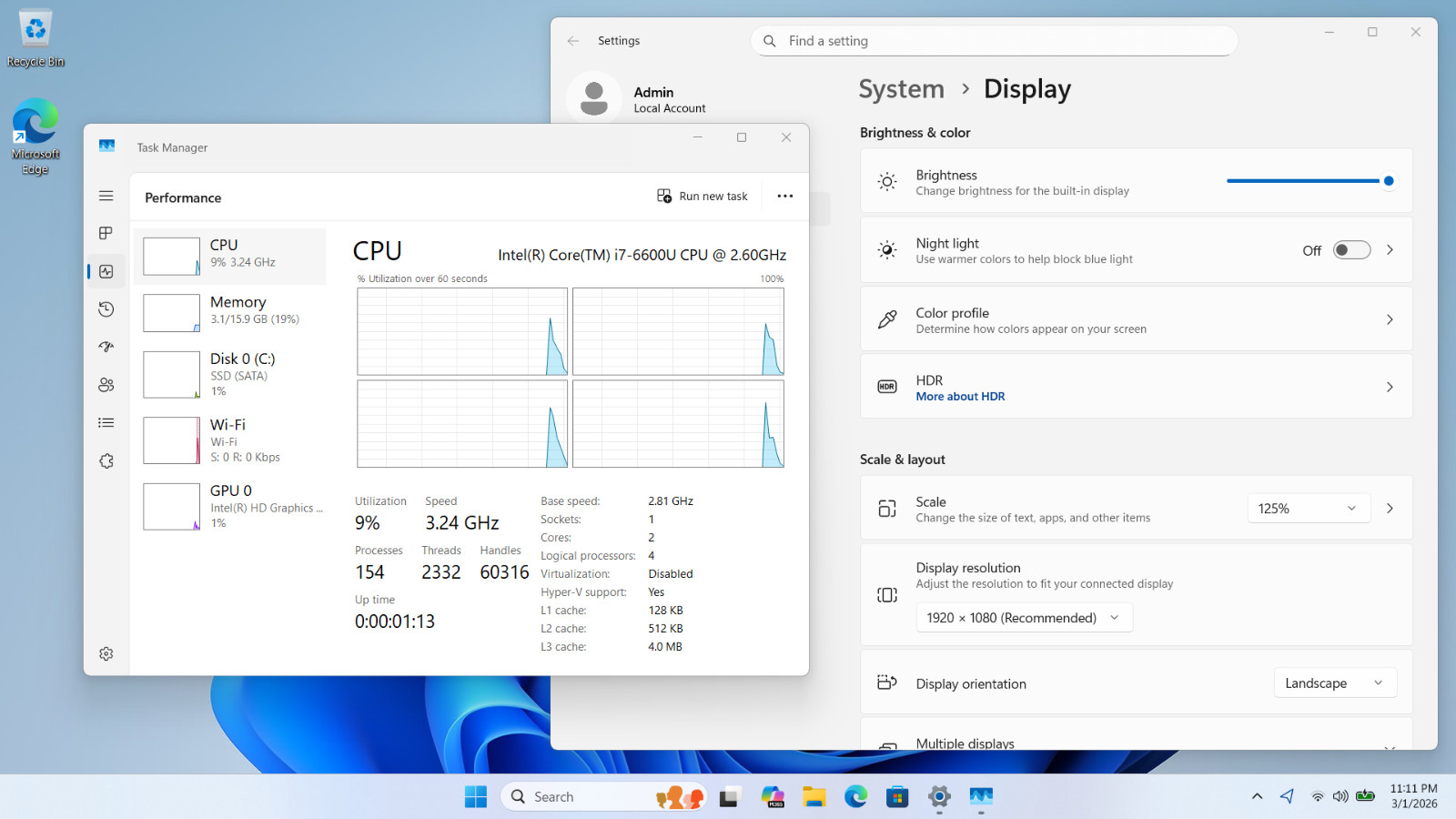Open Color profile settings

(x=1136, y=319)
